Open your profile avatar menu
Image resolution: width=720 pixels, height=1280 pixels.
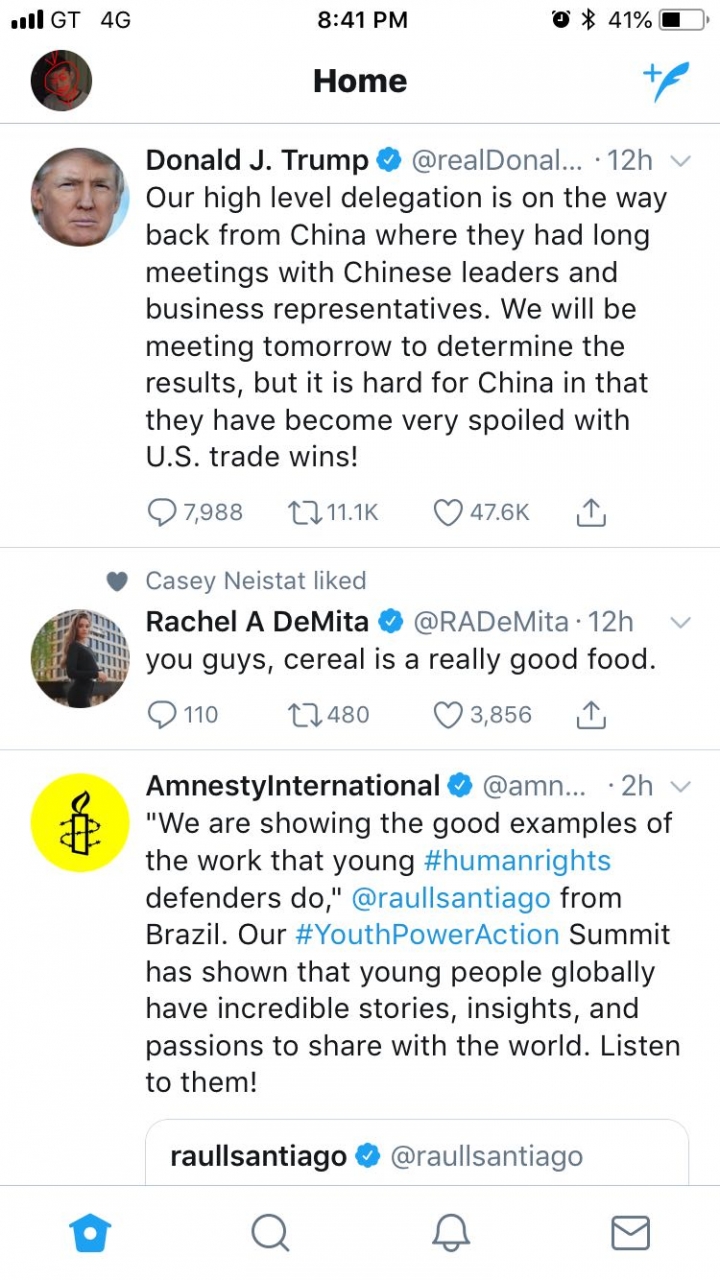61,81
